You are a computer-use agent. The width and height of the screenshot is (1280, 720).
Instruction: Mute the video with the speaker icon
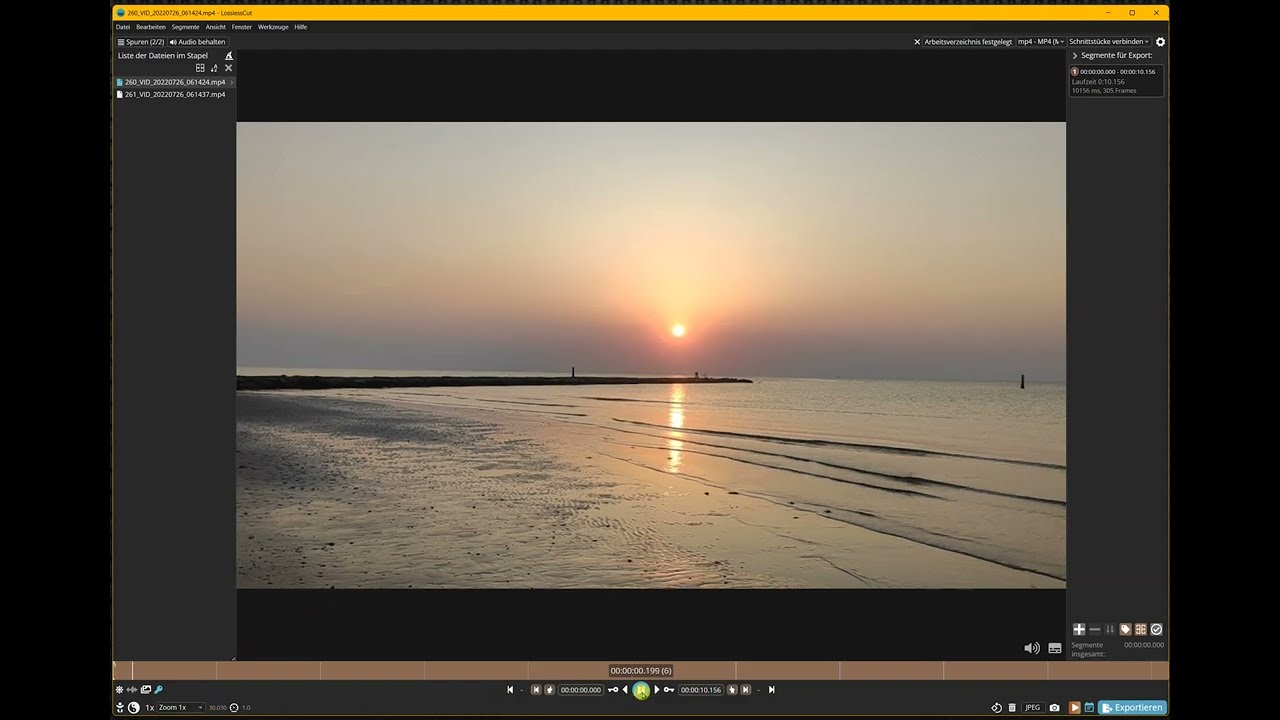pyautogui.click(x=1032, y=648)
